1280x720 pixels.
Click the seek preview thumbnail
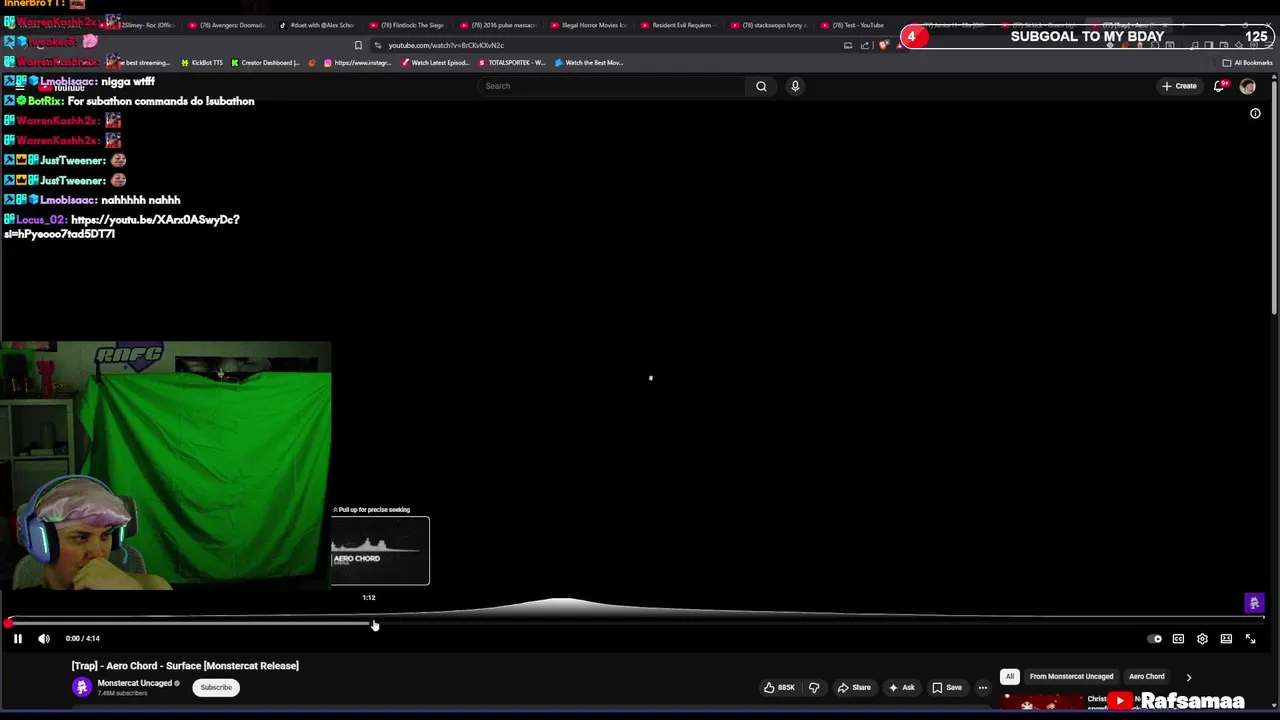[x=380, y=550]
